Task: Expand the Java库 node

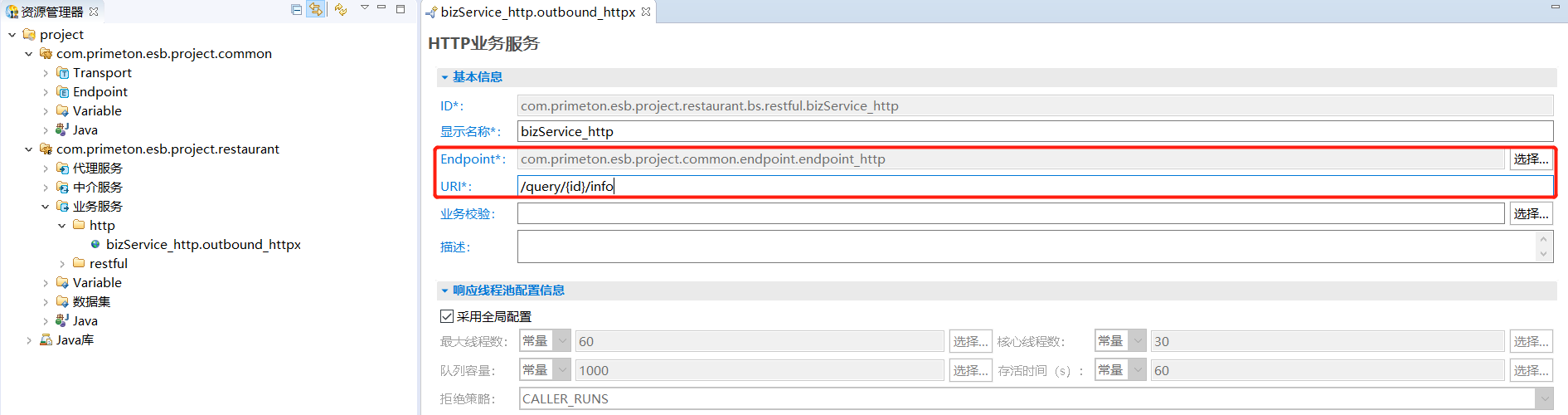Action: pos(29,340)
